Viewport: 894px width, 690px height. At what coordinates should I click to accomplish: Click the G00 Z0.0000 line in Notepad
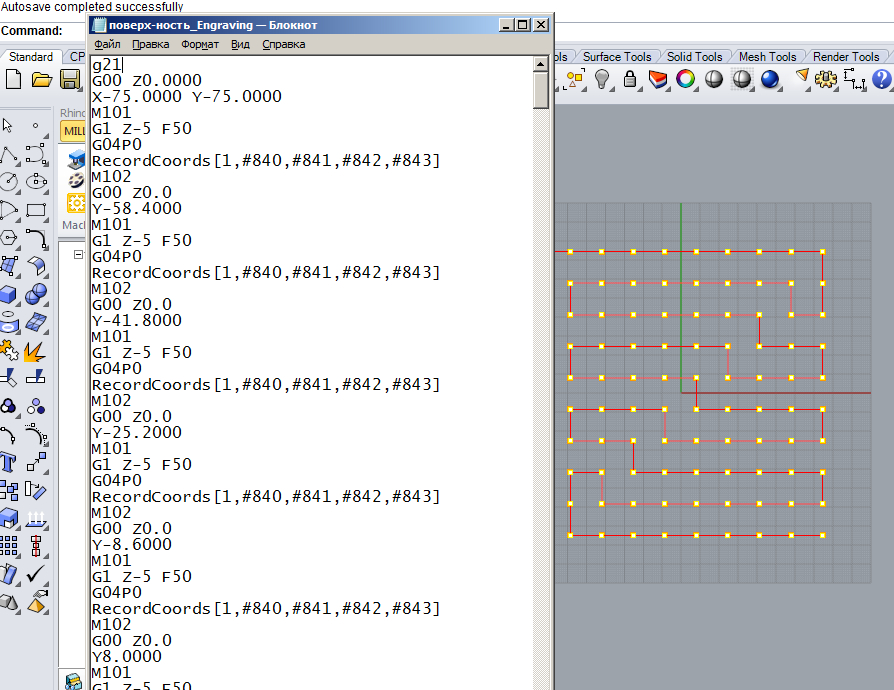(x=147, y=80)
